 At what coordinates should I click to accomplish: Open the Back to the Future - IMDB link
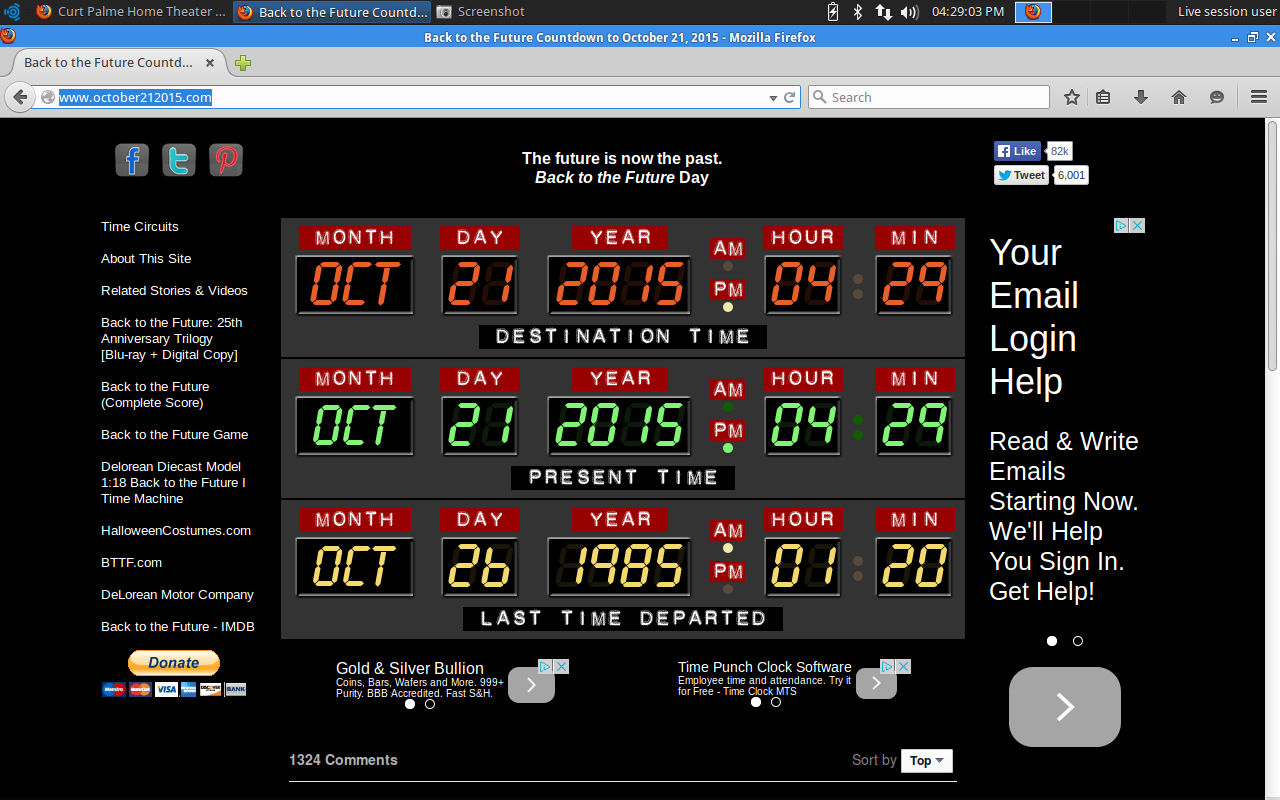coord(178,627)
